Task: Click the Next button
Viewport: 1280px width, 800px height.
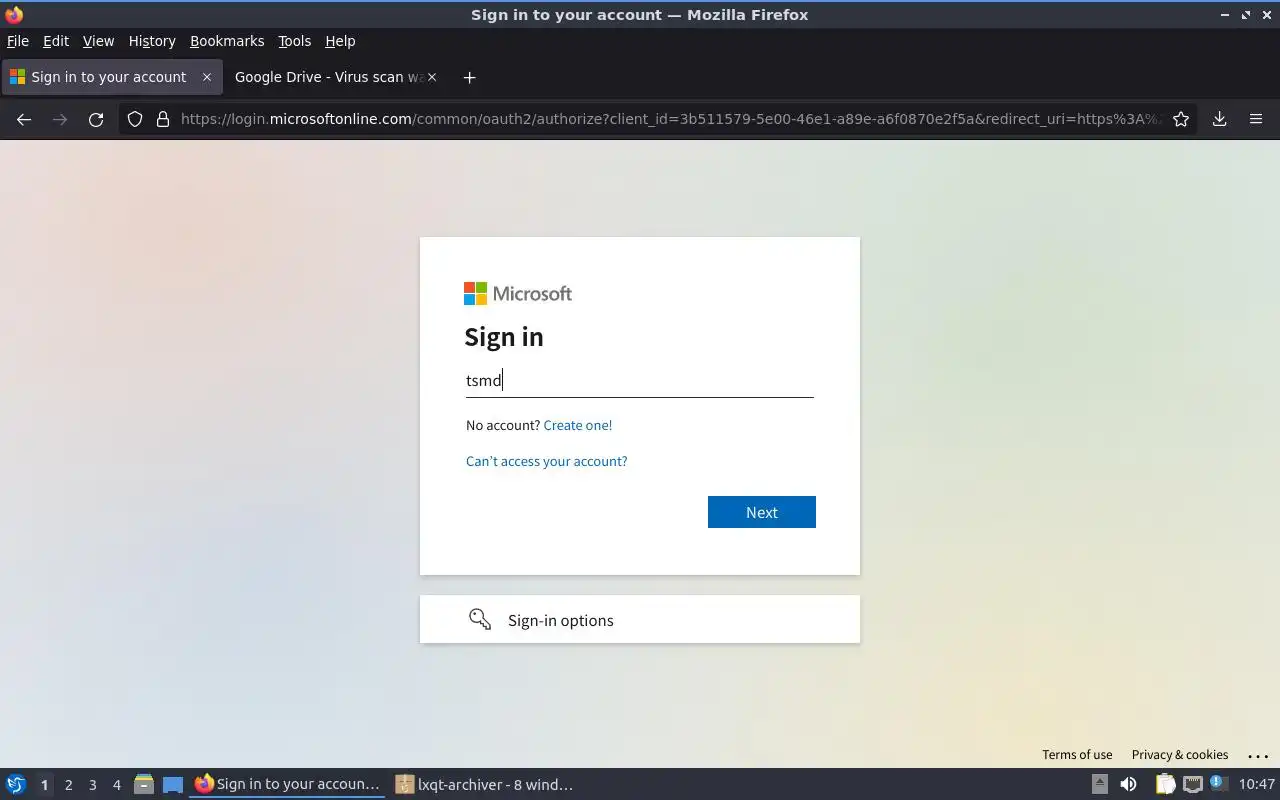Action: [762, 512]
